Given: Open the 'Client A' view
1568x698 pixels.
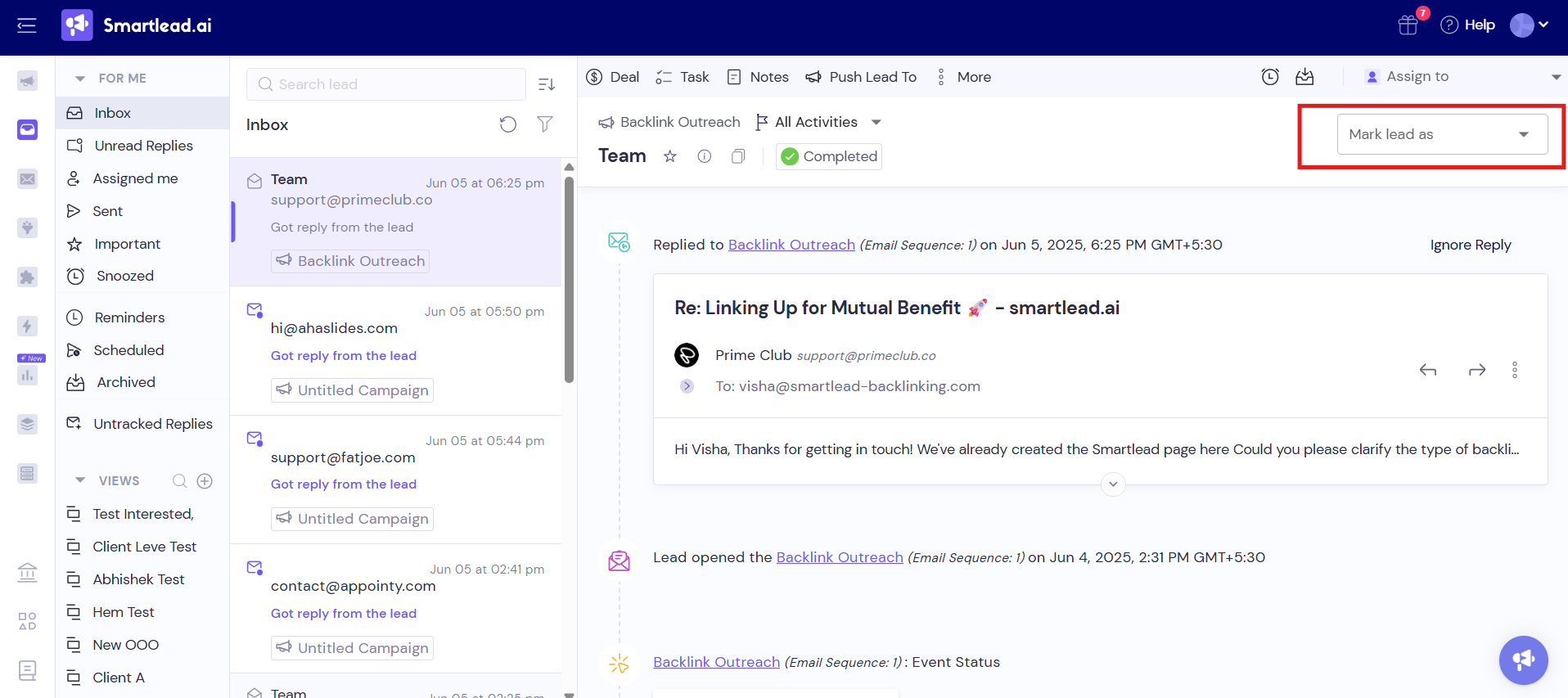Looking at the screenshot, I should click(142, 678).
